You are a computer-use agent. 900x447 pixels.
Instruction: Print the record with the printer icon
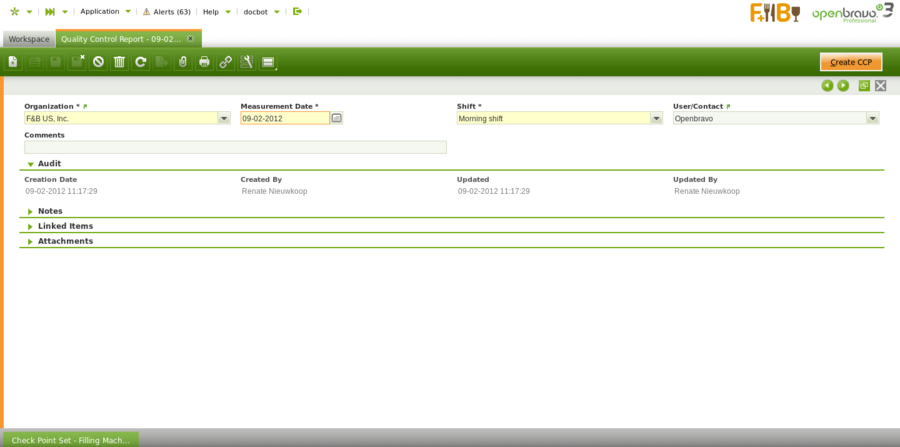coord(204,62)
